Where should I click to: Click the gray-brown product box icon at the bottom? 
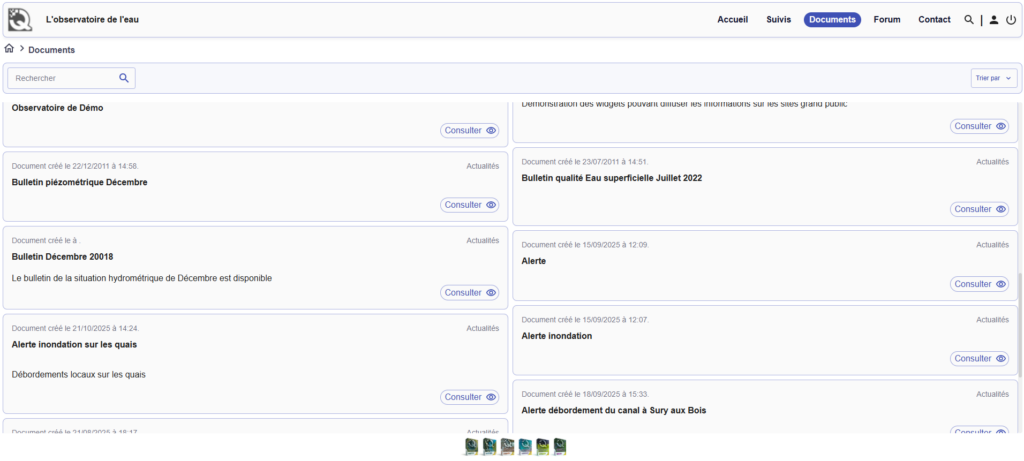(x=507, y=447)
